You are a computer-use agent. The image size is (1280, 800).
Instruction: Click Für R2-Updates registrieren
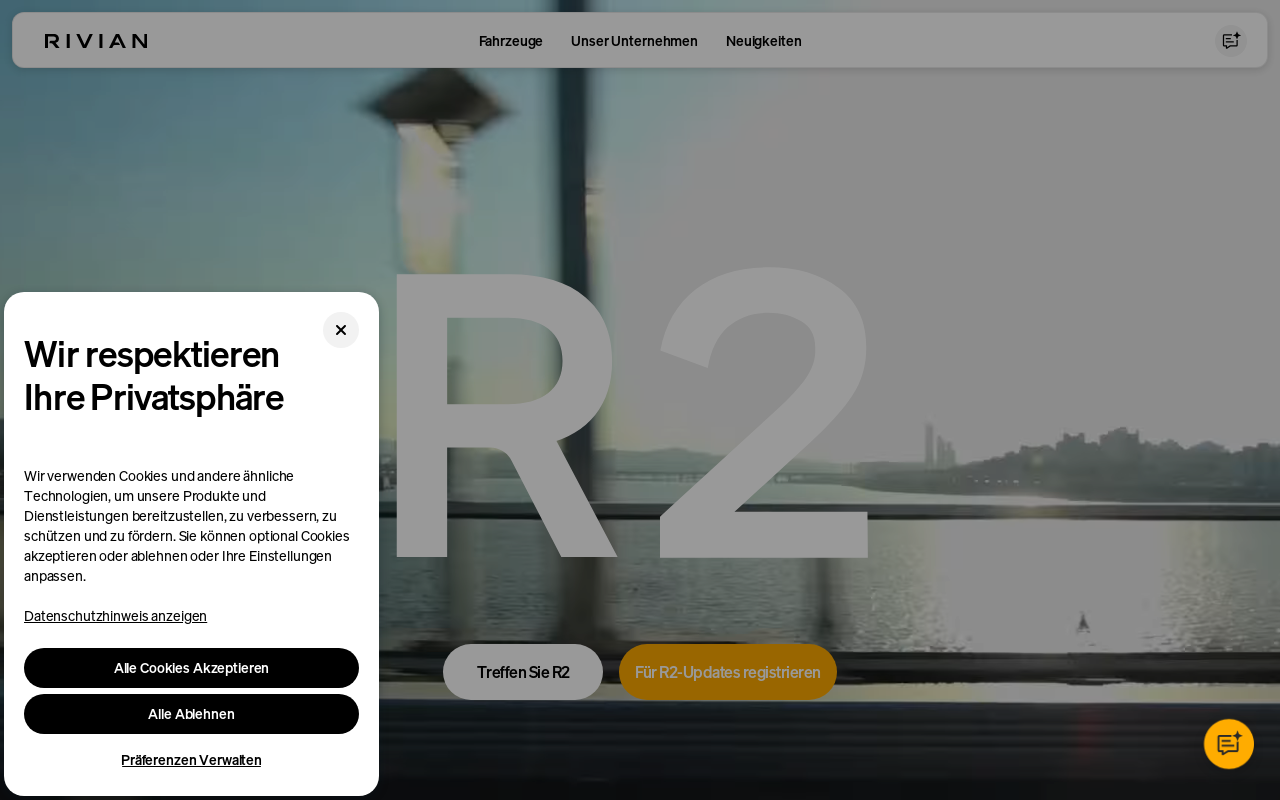click(x=728, y=672)
